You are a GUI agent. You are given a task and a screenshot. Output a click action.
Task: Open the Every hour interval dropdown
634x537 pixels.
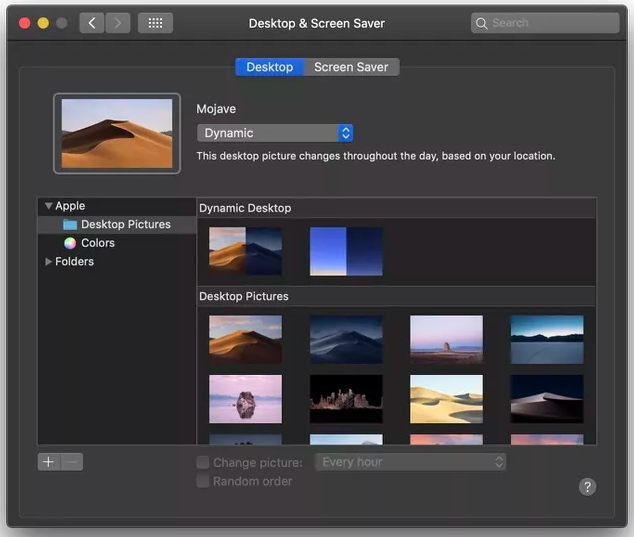[411, 462]
